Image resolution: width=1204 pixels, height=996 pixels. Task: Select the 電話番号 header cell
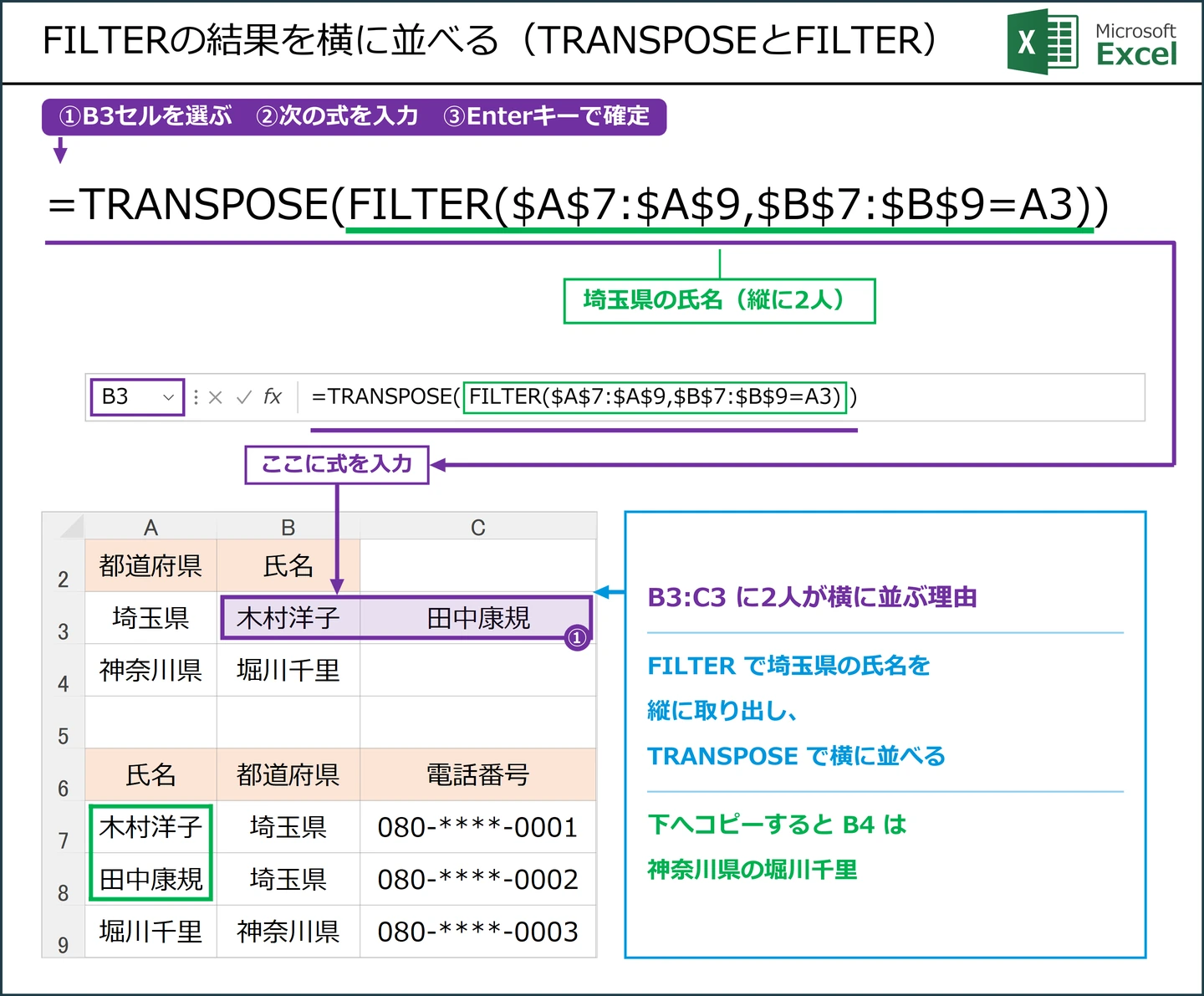pos(478,775)
